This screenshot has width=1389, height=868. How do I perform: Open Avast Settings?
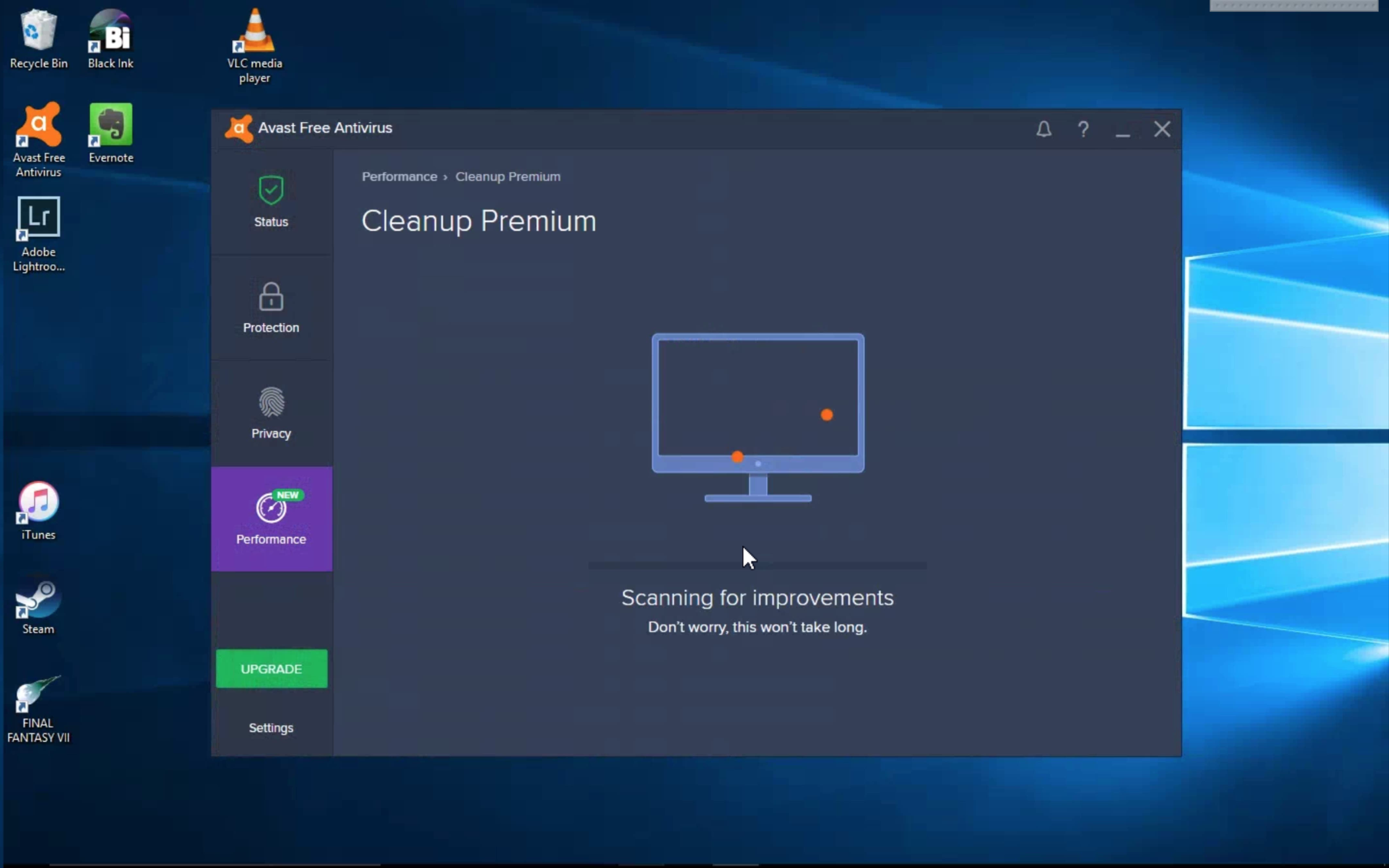point(271,728)
